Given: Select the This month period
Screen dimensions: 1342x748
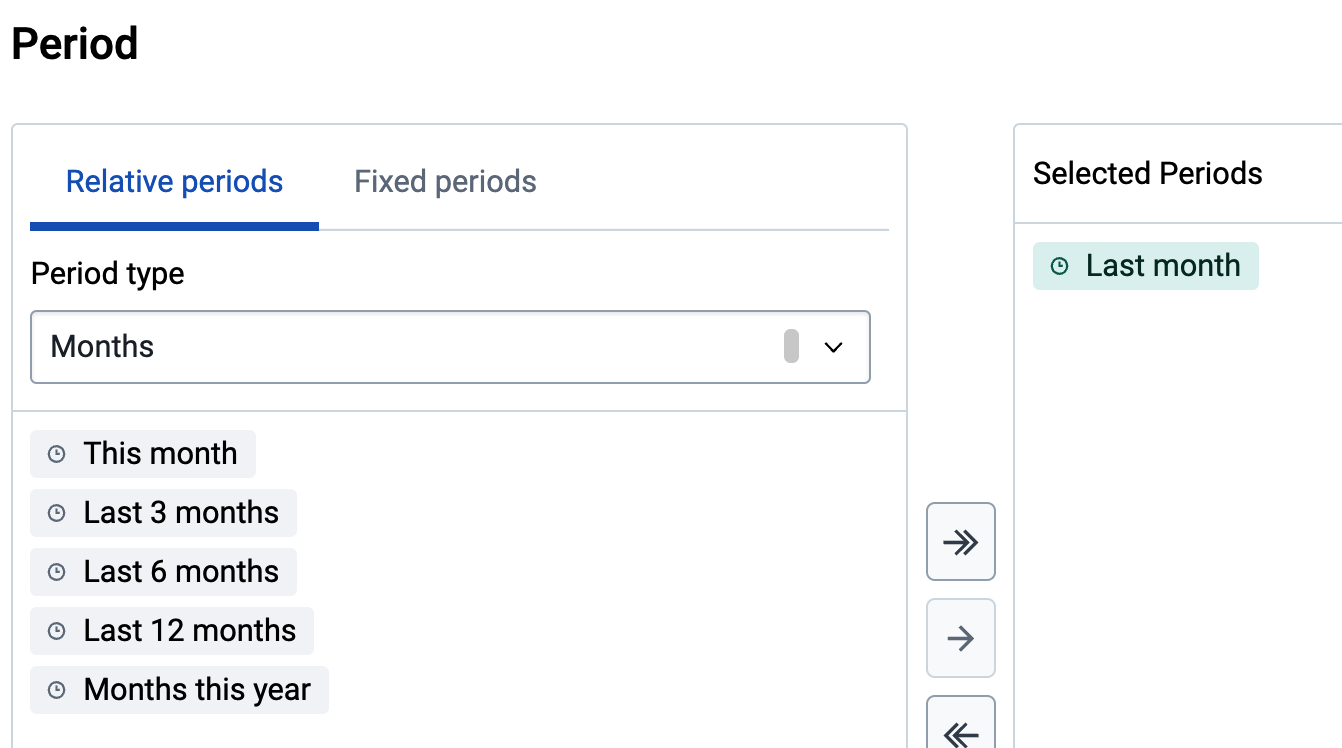Looking at the screenshot, I should (x=143, y=454).
